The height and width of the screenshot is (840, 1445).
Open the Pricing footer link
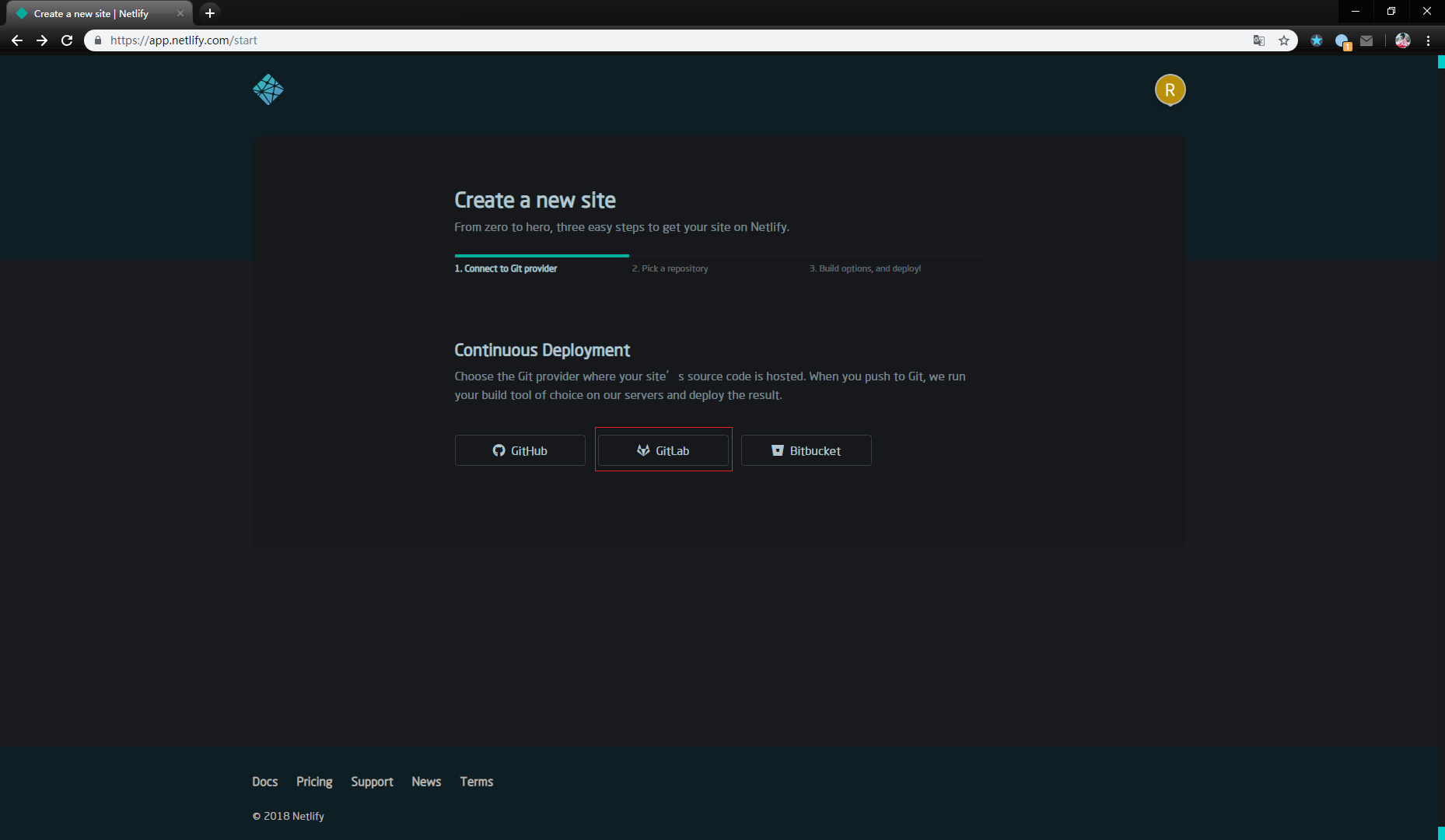314,782
